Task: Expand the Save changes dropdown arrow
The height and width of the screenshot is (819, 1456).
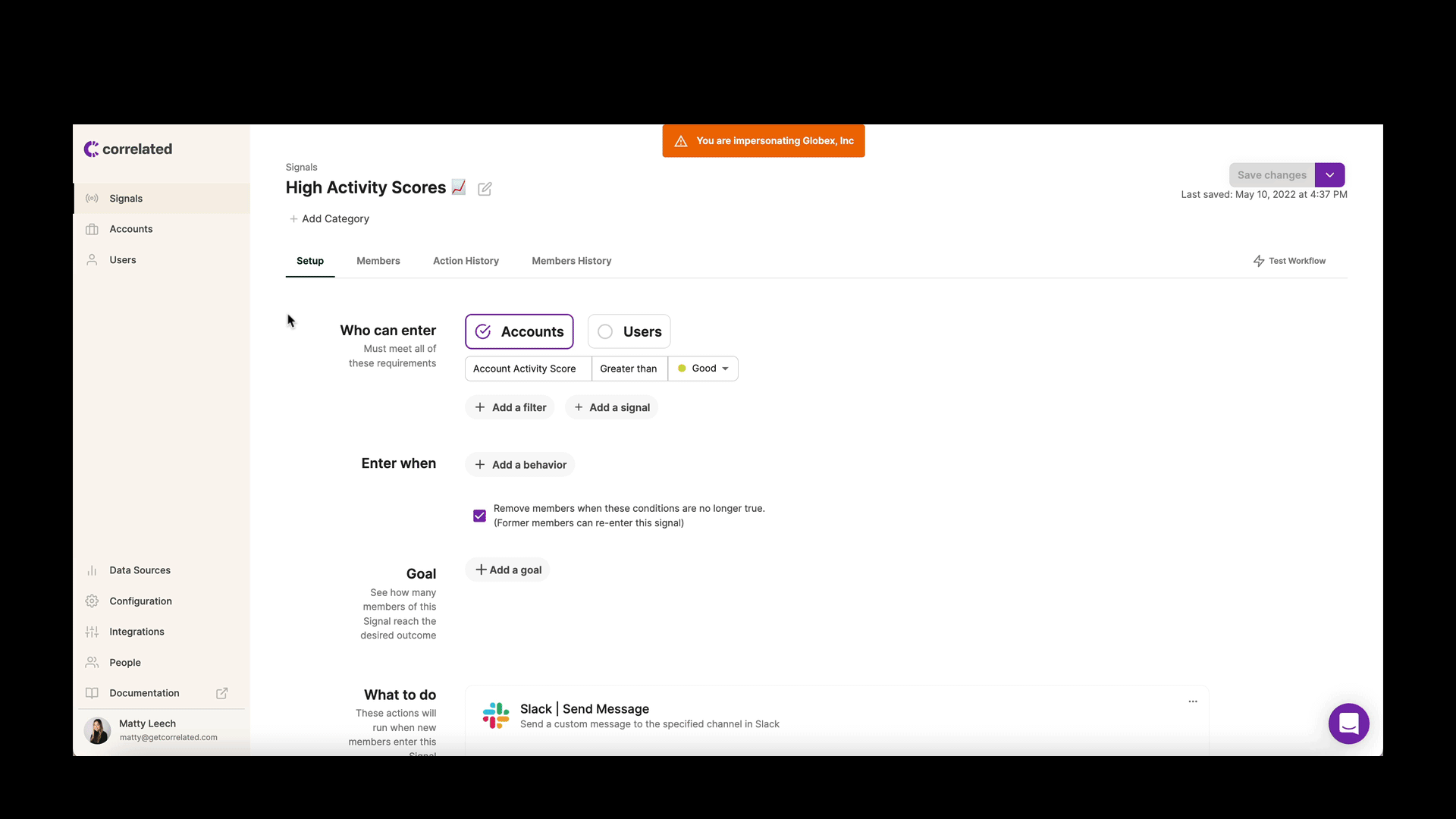Action: [1331, 175]
